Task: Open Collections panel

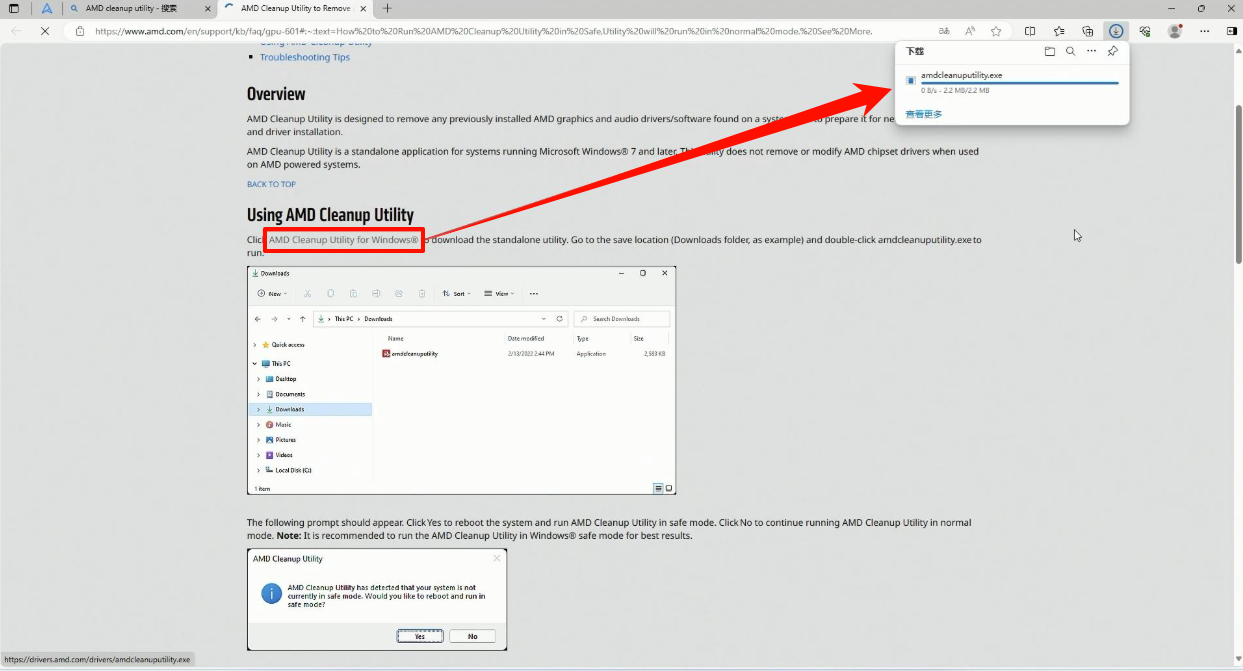Action: pos(1088,31)
